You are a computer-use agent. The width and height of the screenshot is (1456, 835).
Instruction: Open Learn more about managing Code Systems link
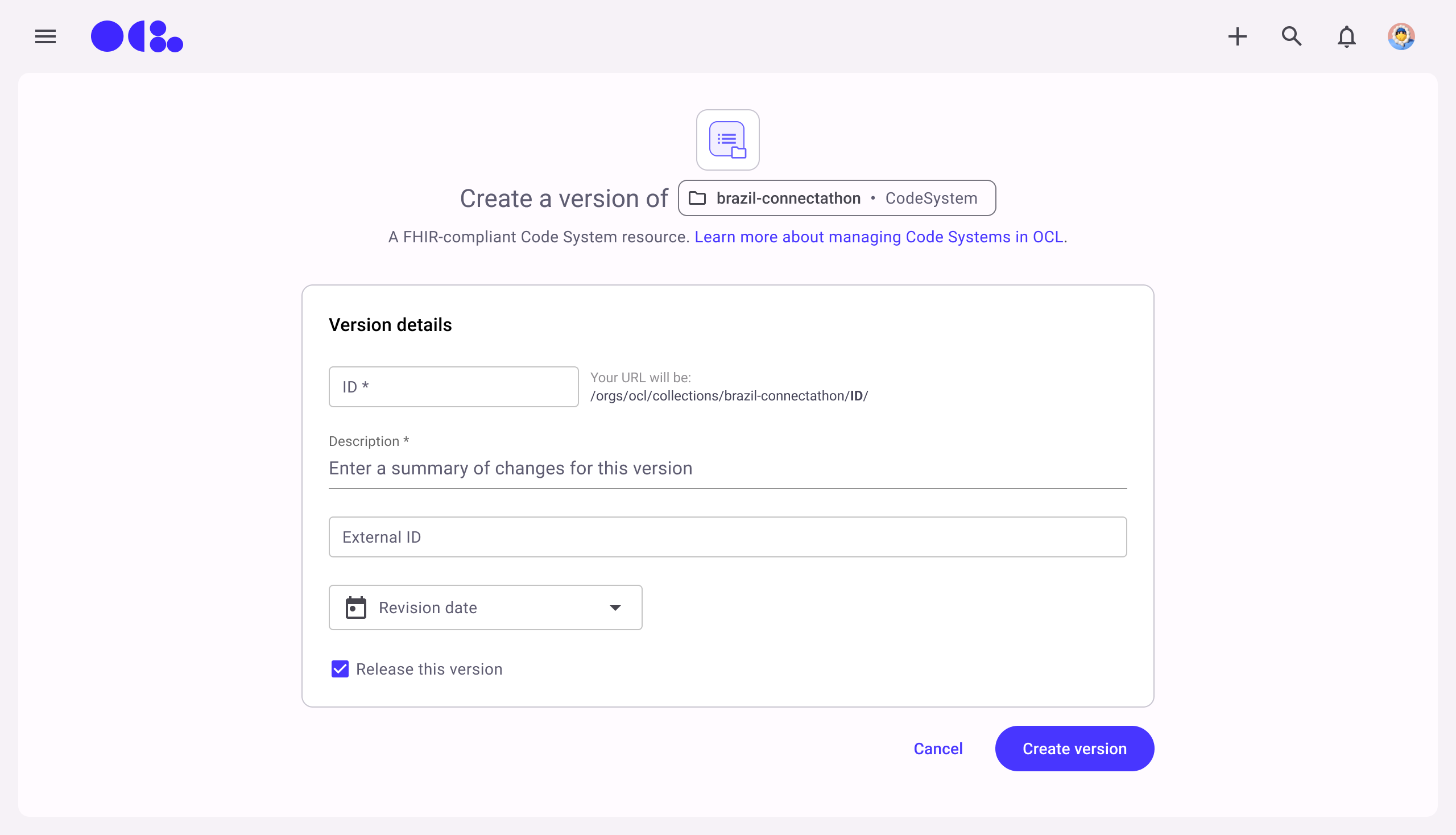[x=879, y=237]
